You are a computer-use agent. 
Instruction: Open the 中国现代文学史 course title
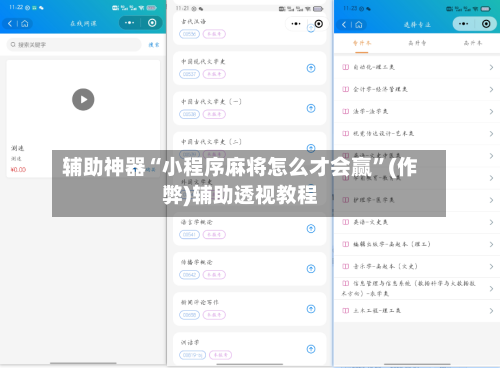pyautogui.click(x=203, y=62)
